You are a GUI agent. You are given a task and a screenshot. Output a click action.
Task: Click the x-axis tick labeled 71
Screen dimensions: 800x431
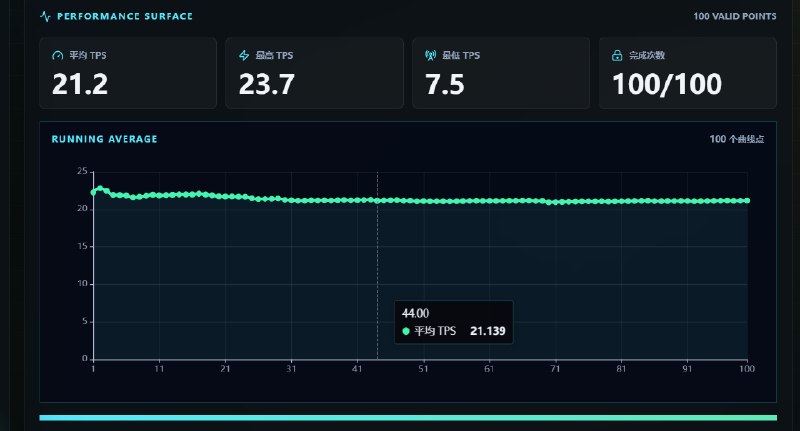(555, 369)
